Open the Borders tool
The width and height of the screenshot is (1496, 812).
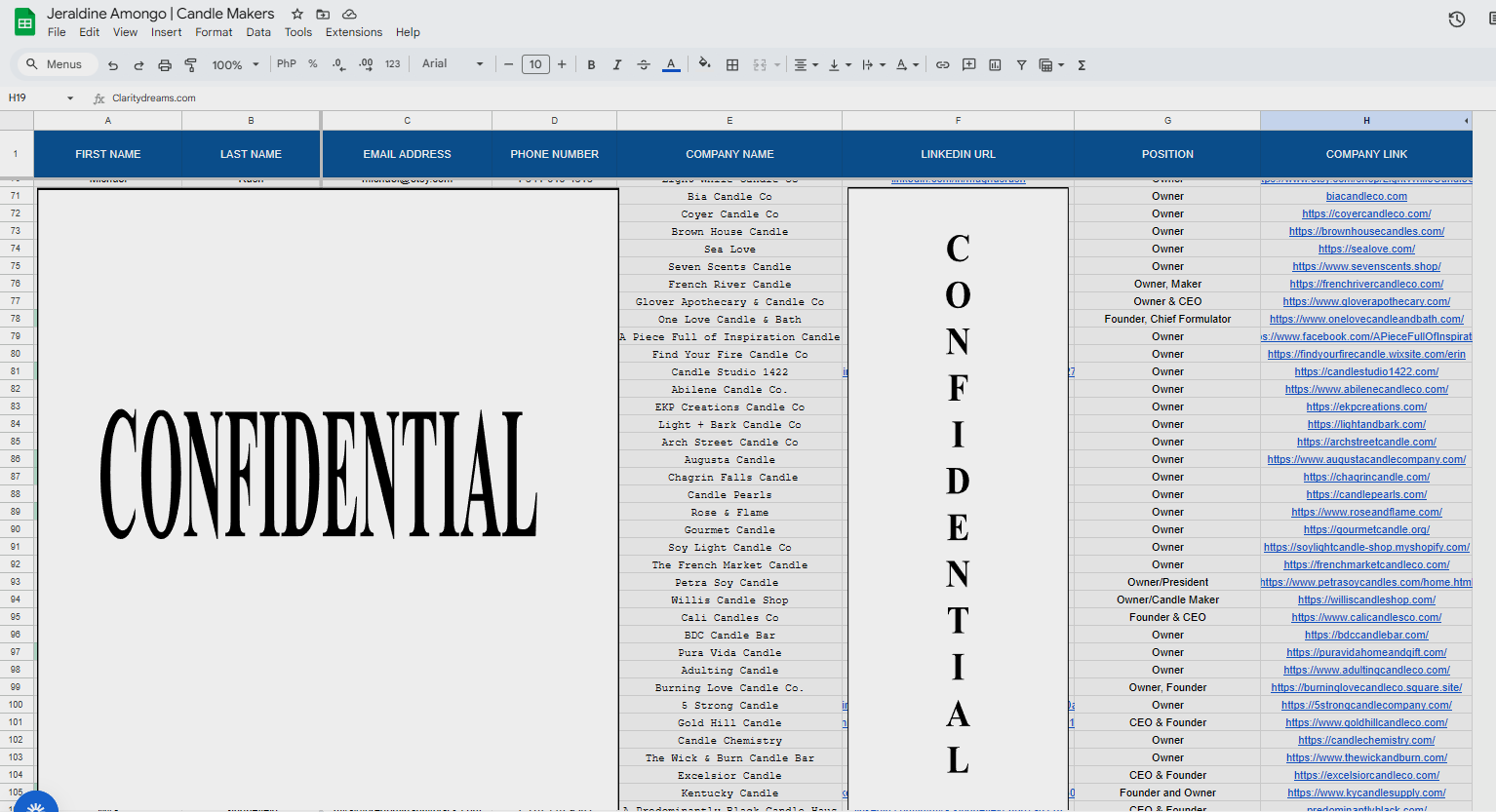point(732,65)
